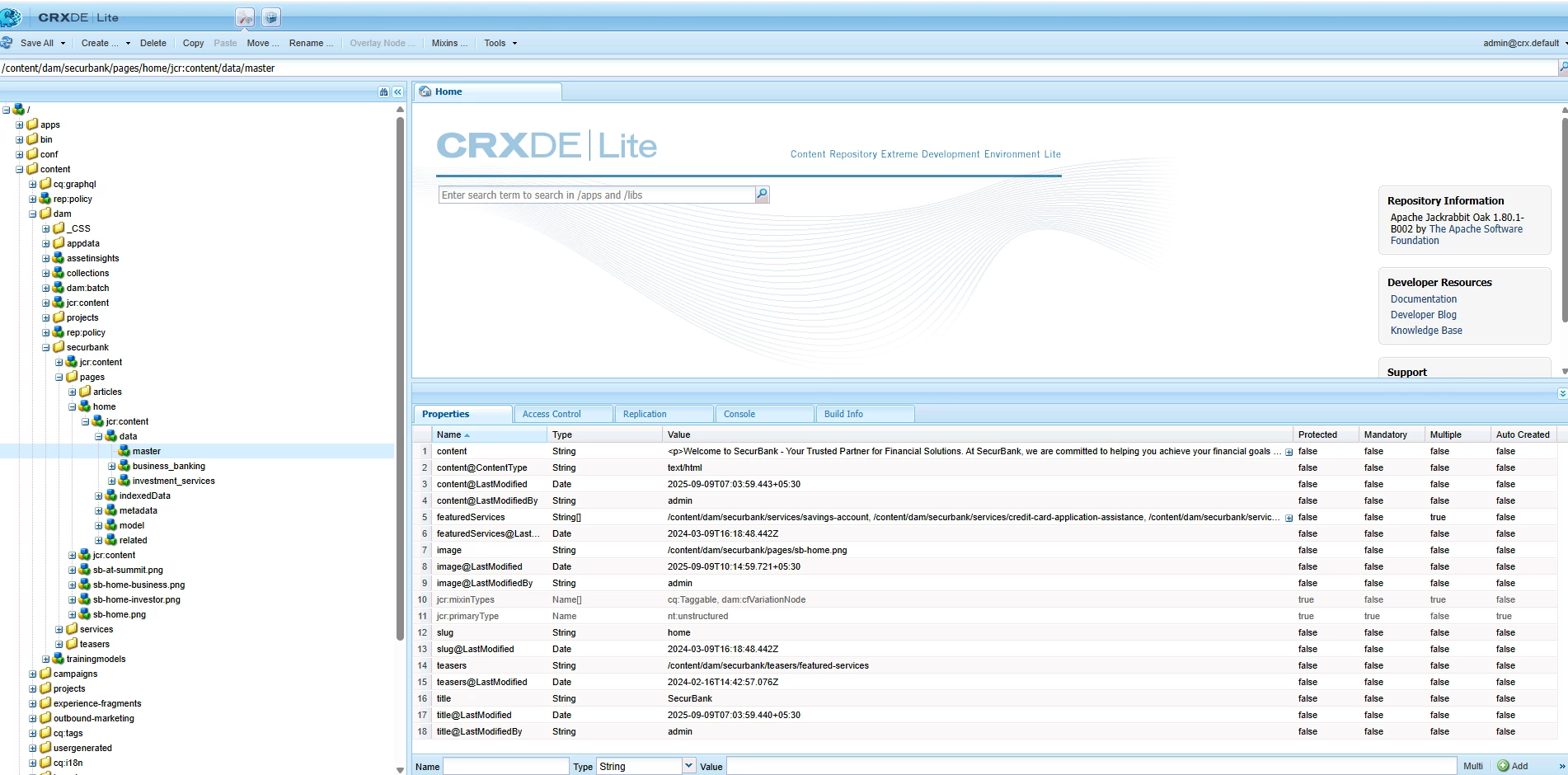Click the trainingmodels node icon
Image resolution: width=1568 pixels, height=775 pixels.
pos(59,659)
